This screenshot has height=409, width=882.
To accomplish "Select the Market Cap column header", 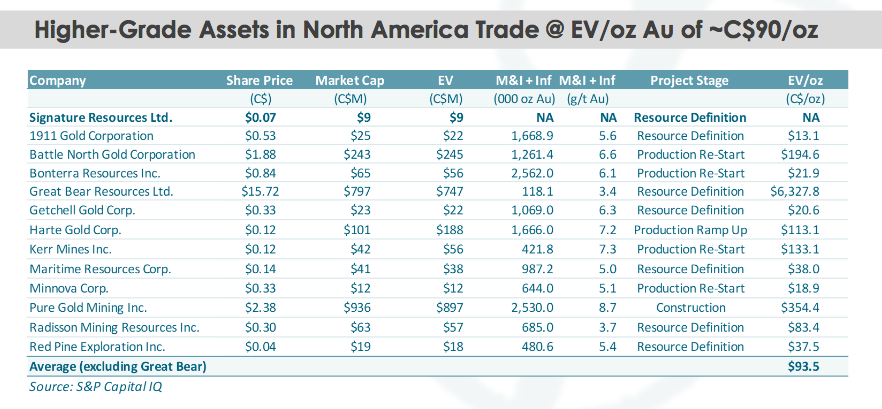I will point(349,80).
